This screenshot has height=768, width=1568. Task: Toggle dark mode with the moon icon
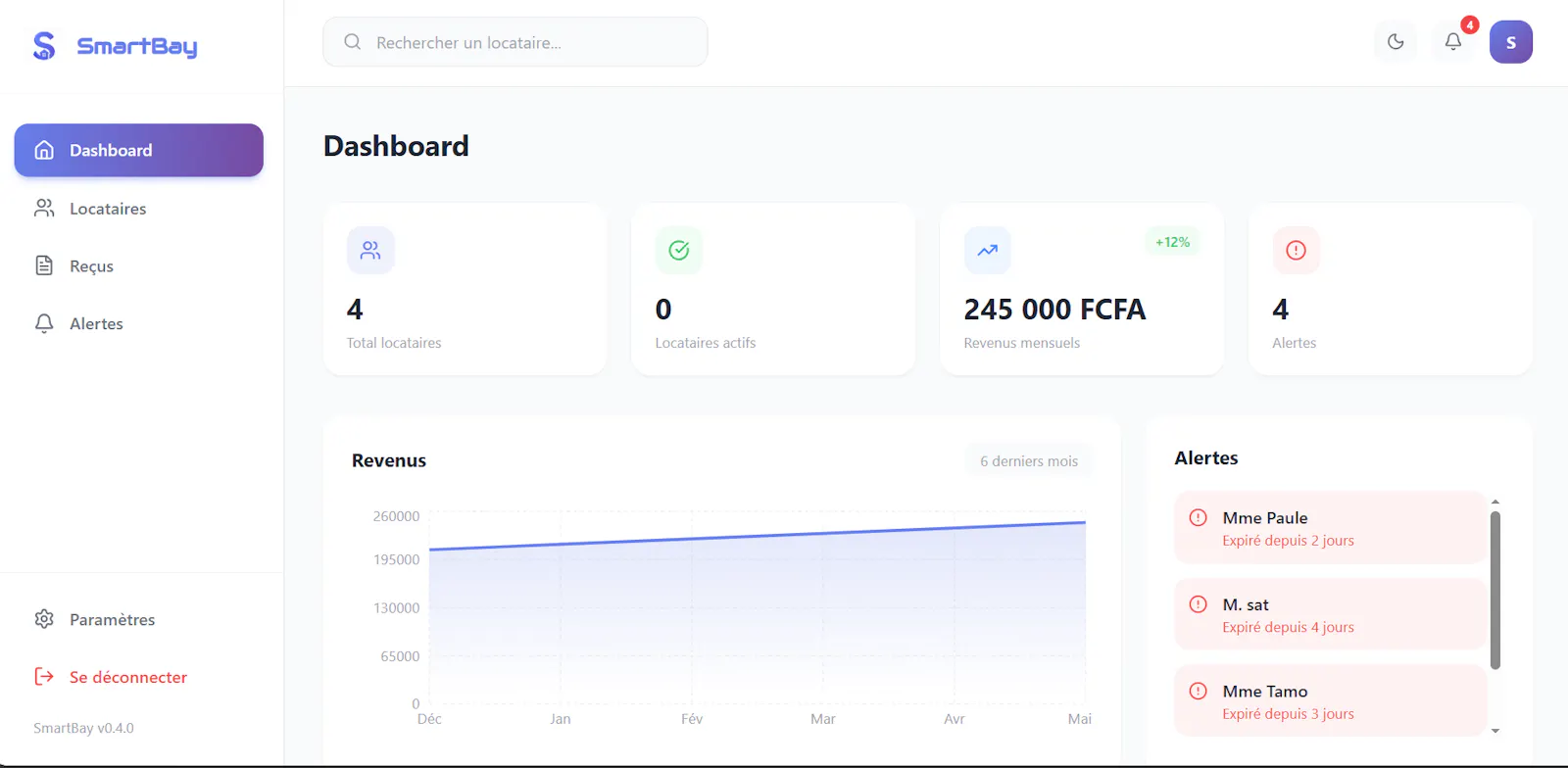coord(1396,42)
